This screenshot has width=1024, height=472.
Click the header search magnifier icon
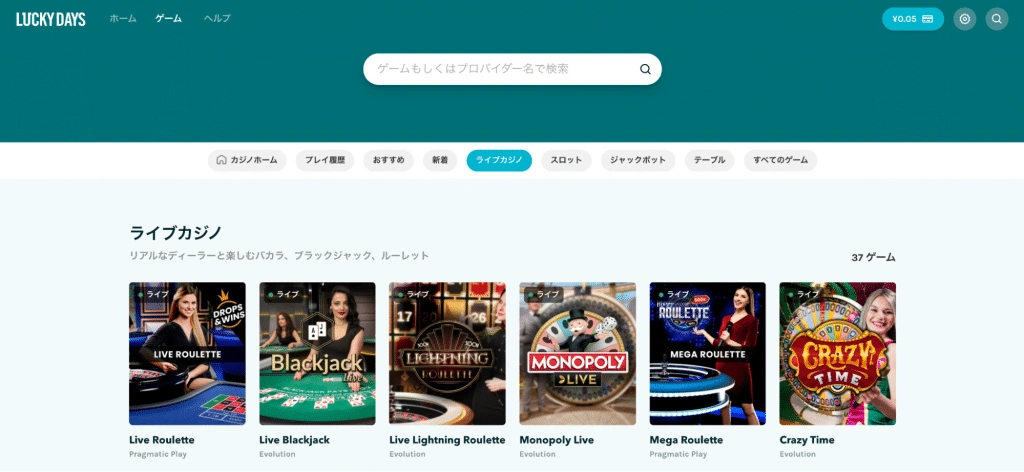997,19
